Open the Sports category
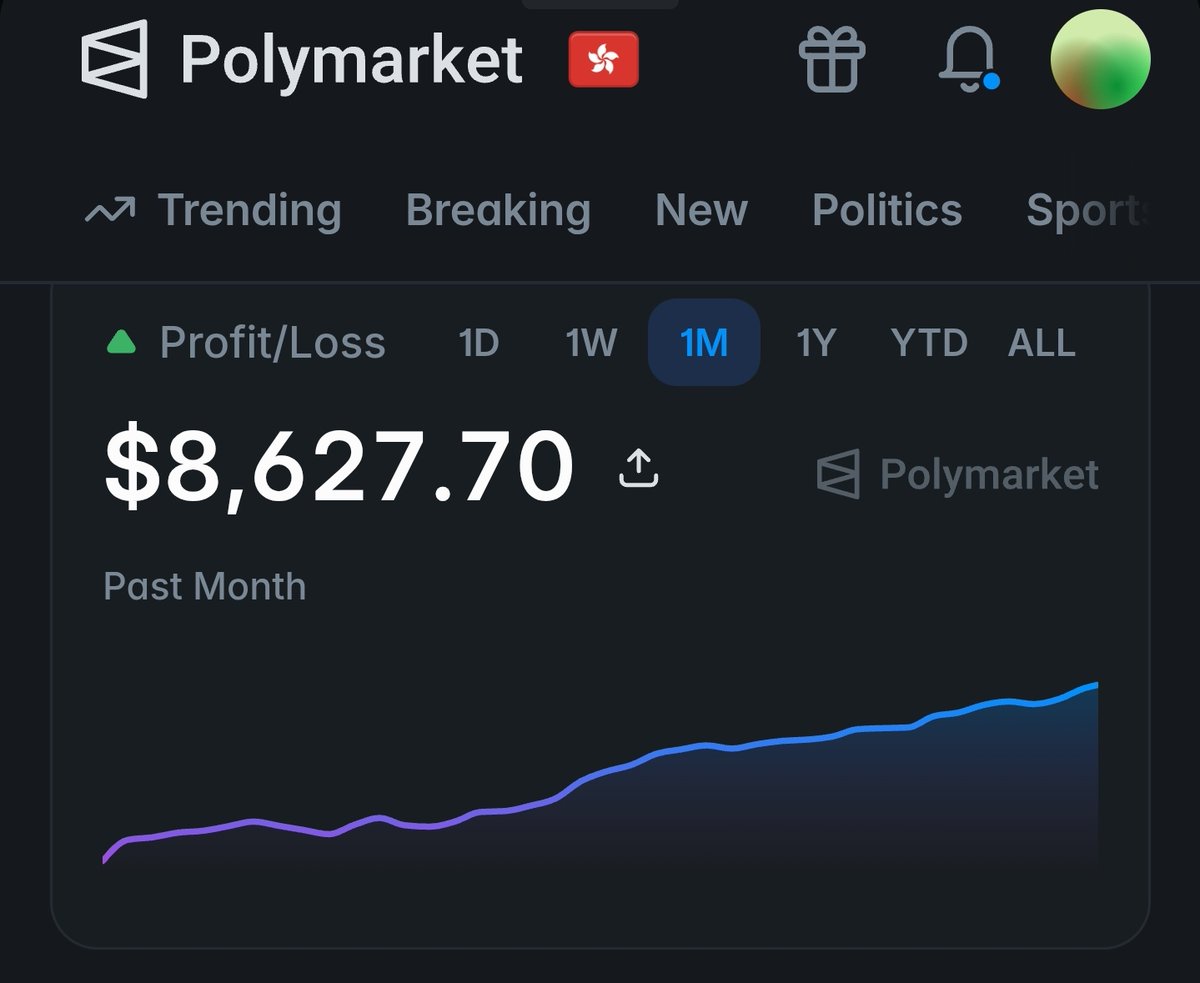The height and width of the screenshot is (983, 1200). tap(1086, 211)
